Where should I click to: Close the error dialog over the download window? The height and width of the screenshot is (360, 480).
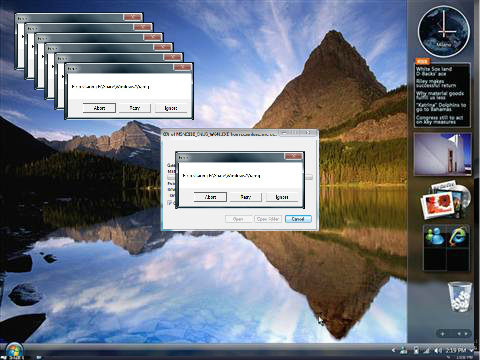(x=293, y=156)
